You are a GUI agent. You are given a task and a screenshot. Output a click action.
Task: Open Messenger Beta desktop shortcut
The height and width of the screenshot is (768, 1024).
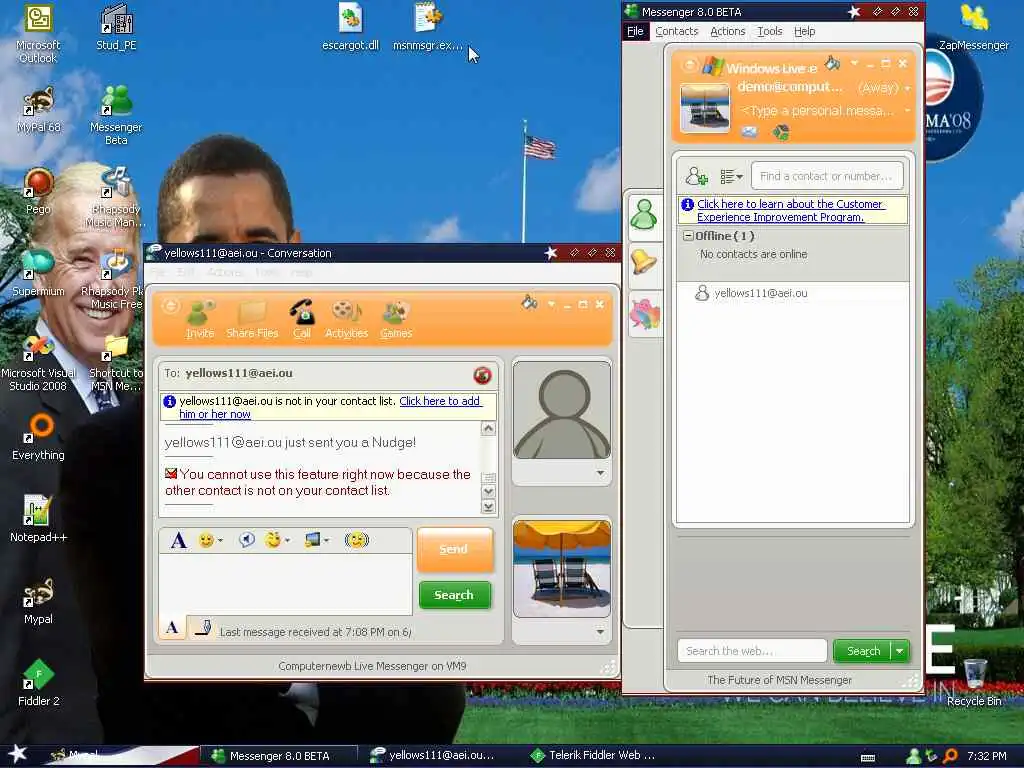pyautogui.click(x=116, y=115)
